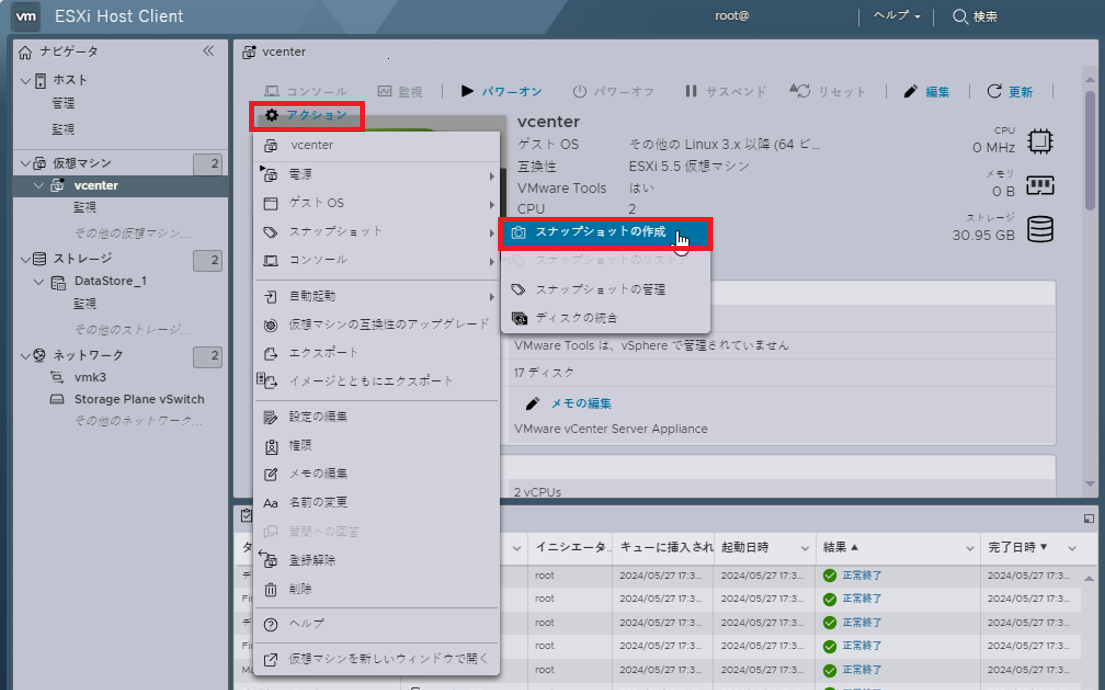上部バーのヘルプドロップダウンを開く
The height and width of the screenshot is (690, 1105).
(x=893, y=16)
